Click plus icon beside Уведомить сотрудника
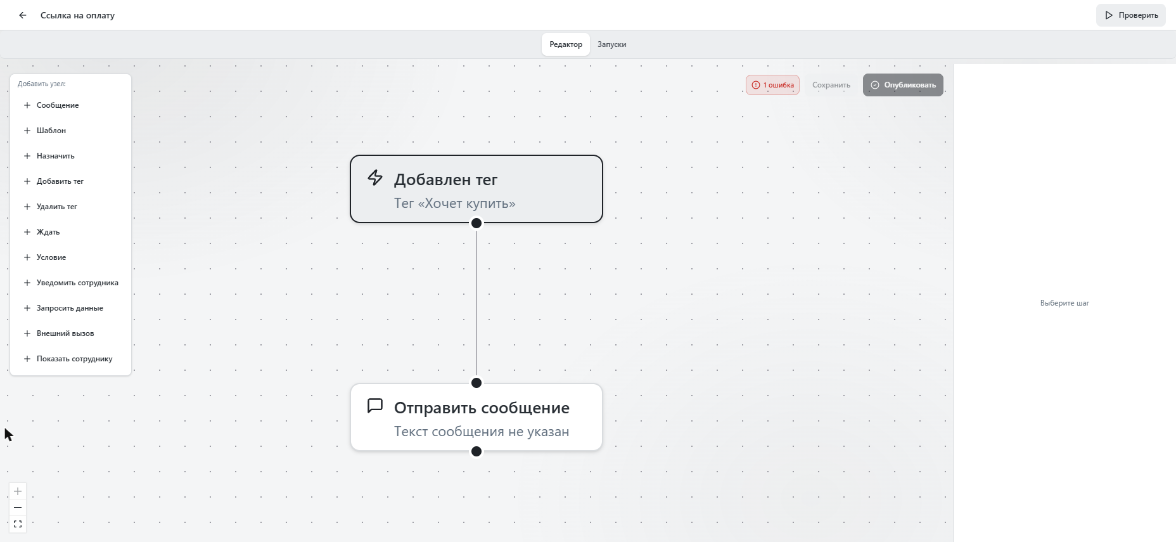 point(27,283)
